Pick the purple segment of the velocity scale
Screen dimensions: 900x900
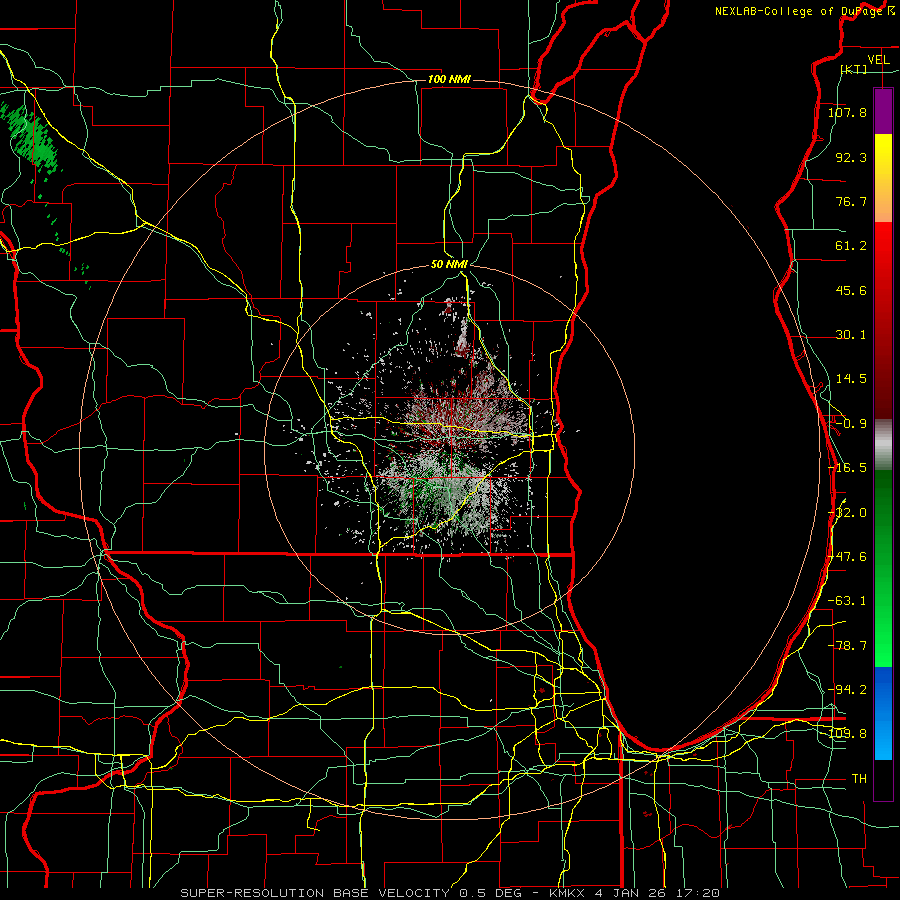click(883, 111)
